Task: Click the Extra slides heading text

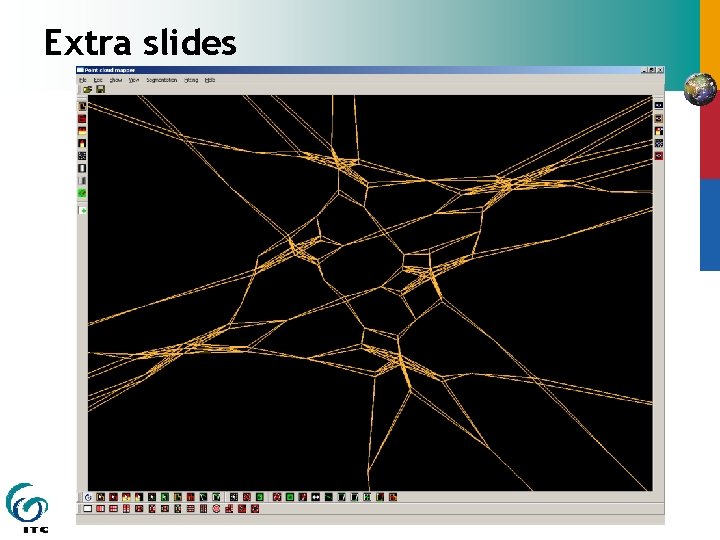Action: [x=140, y=42]
